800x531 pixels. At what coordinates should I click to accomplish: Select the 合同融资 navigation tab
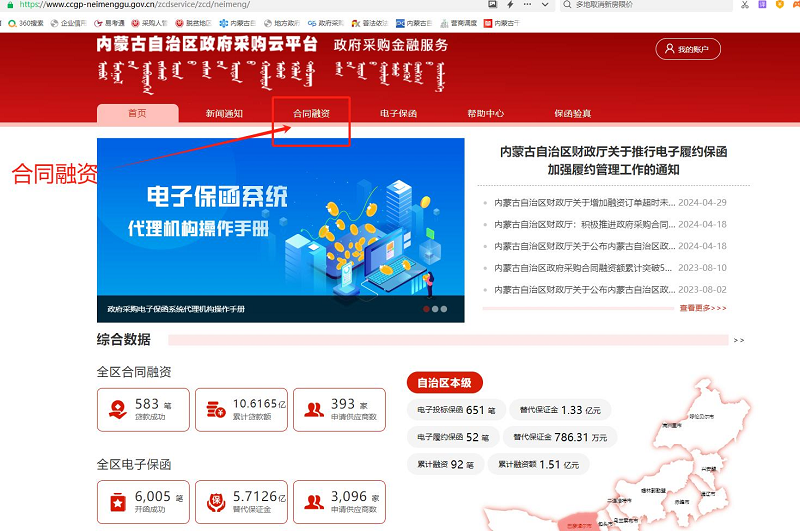(x=311, y=113)
